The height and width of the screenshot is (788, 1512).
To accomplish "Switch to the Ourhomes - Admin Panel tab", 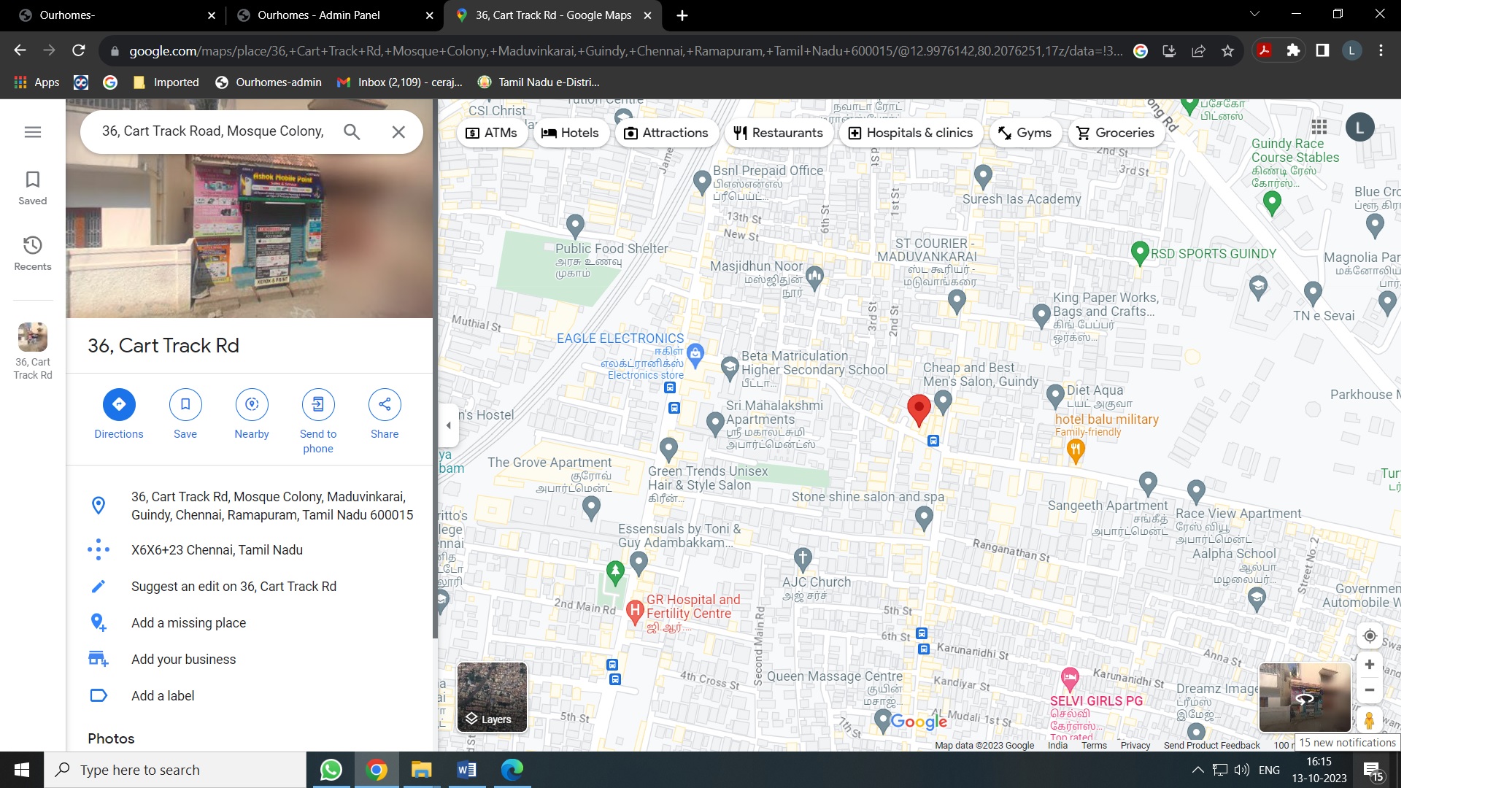I will click(335, 15).
